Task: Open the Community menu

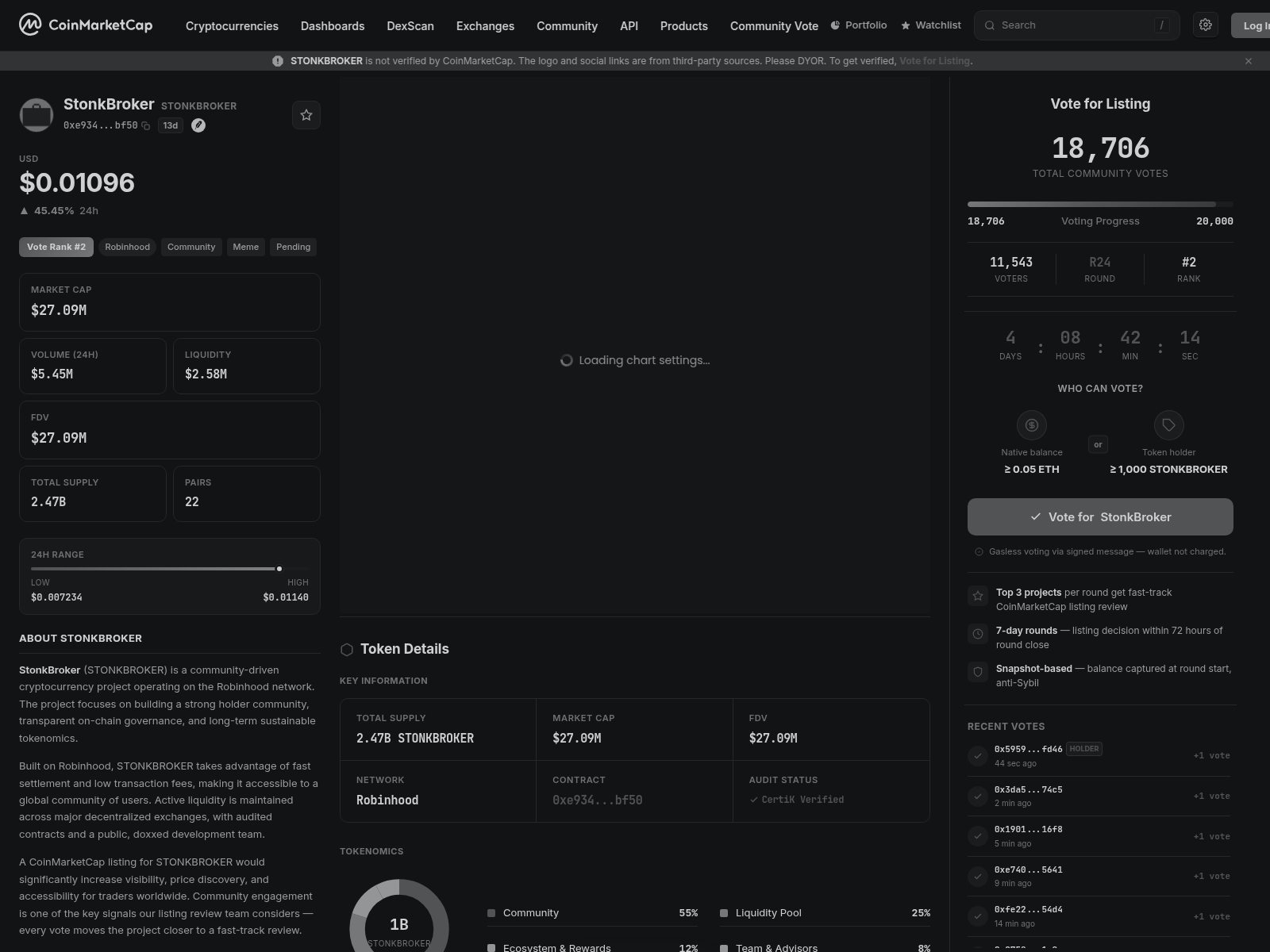Action: (567, 26)
